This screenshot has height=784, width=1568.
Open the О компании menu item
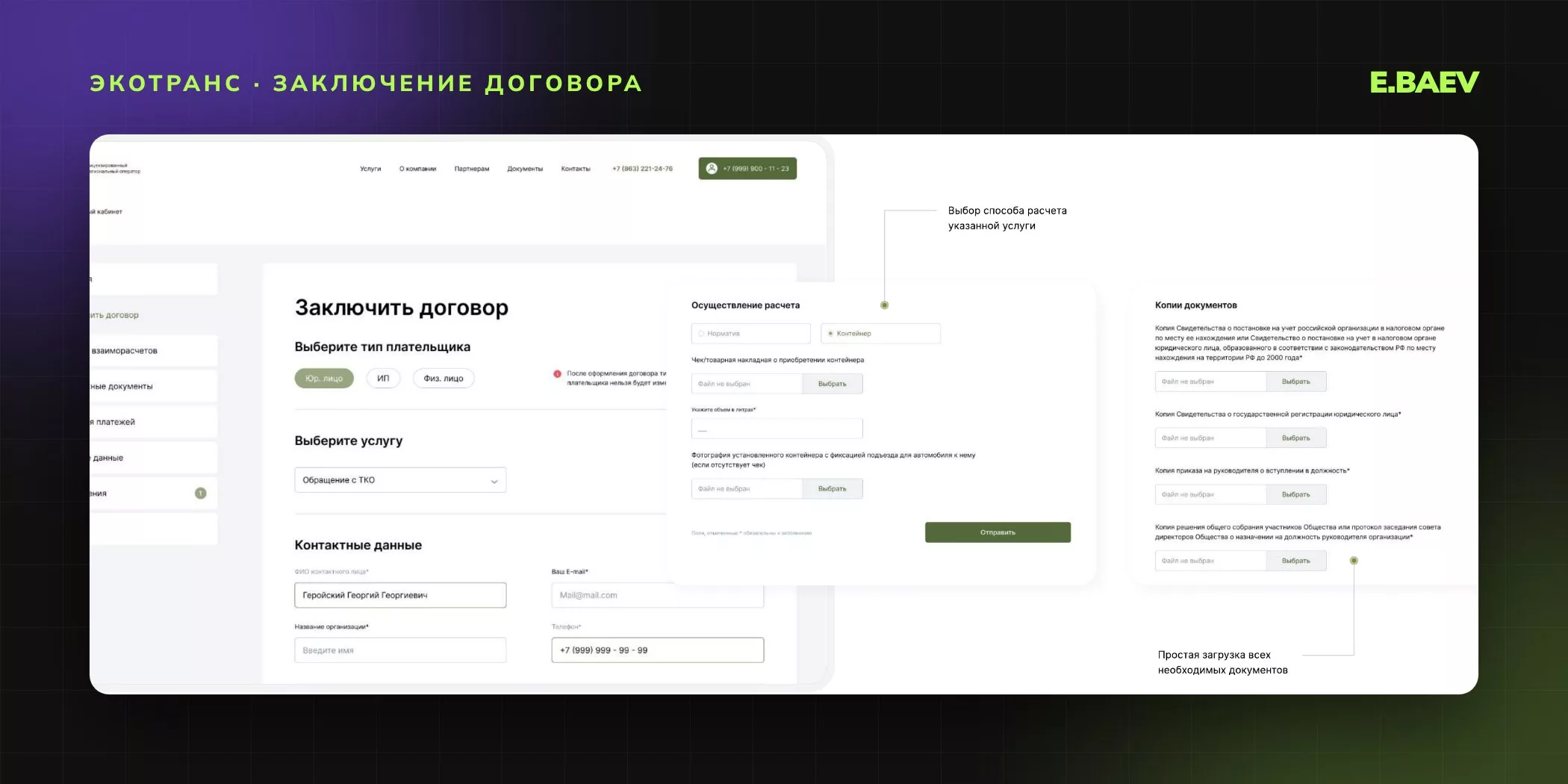click(417, 169)
